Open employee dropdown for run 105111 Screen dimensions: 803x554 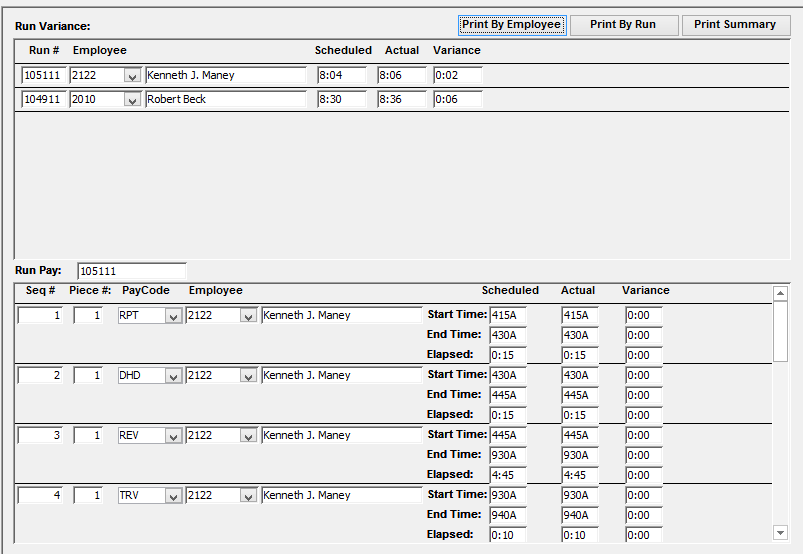tap(132, 76)
